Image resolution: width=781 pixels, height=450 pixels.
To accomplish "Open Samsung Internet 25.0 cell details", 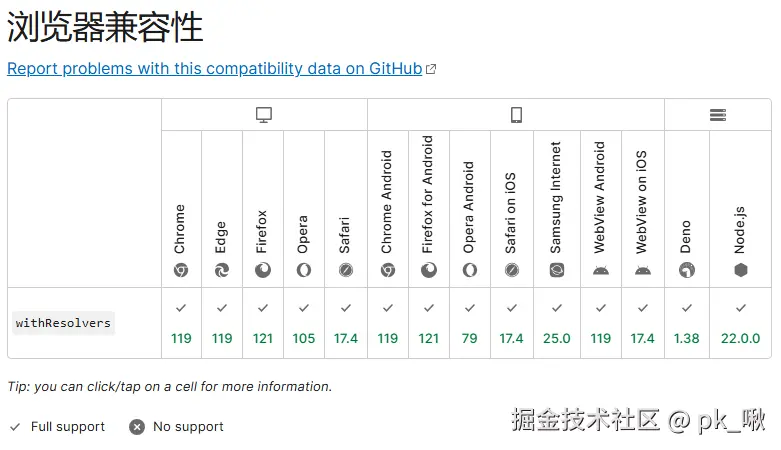I will (x=557, y=323).
